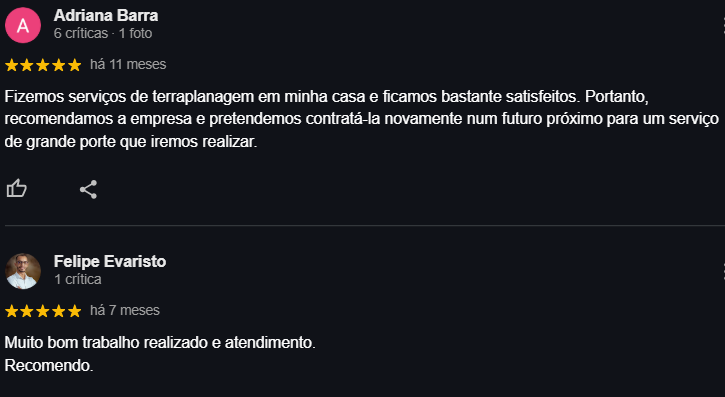
Task: Click the 'há 11 meses' timestamp
Action: tap(128, 64)
